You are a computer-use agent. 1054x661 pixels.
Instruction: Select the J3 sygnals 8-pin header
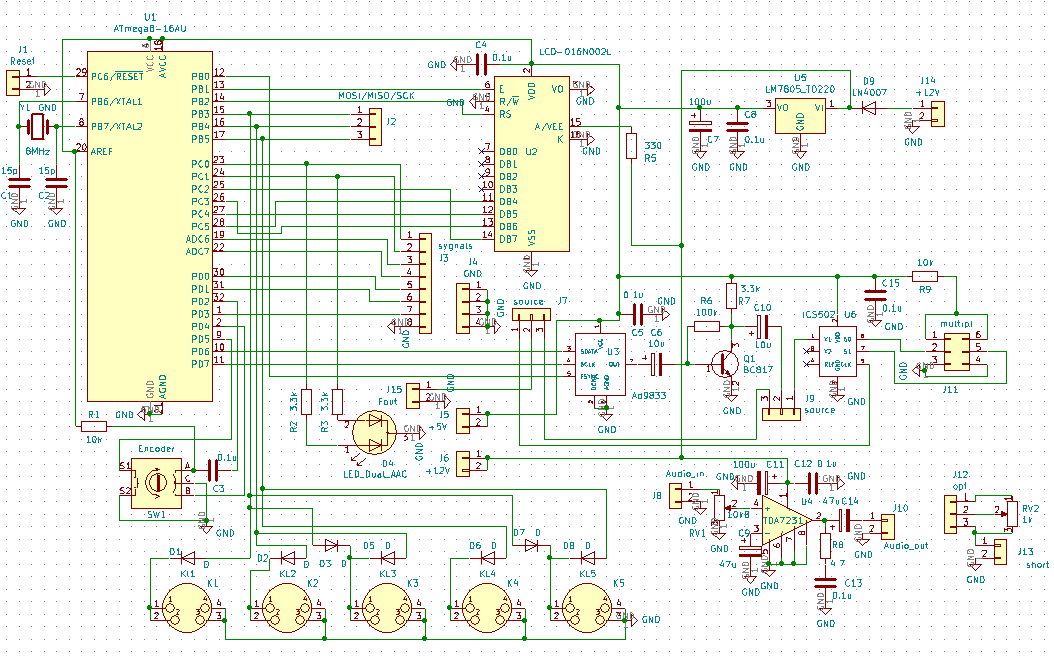[425, 284]
